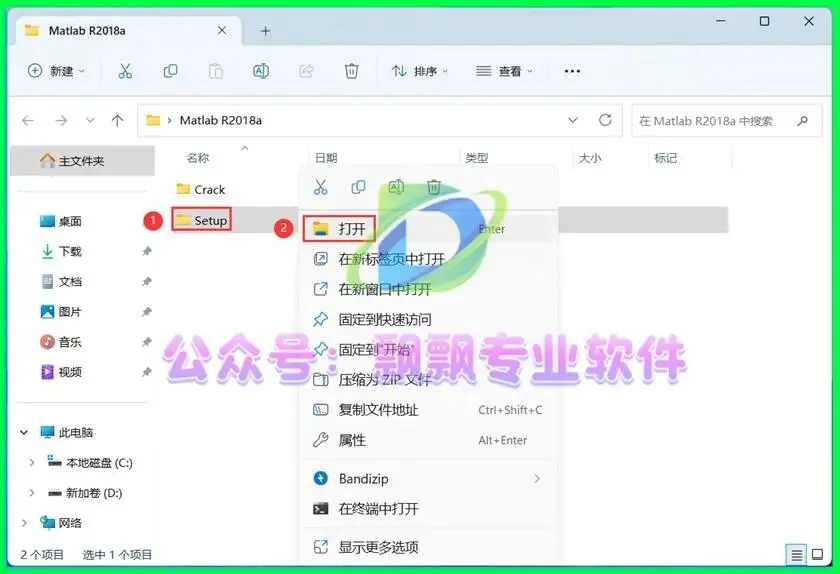
Task: Click the pin icon next to 视频
Action: pos(147,372)
